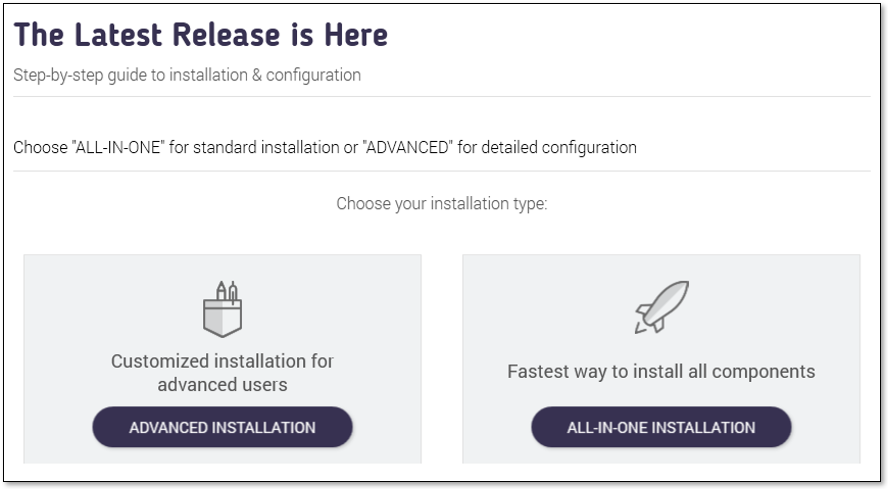Click "Customized installation for advanced users" description
This screenshot has height=489, width=888.
[223, 373]
